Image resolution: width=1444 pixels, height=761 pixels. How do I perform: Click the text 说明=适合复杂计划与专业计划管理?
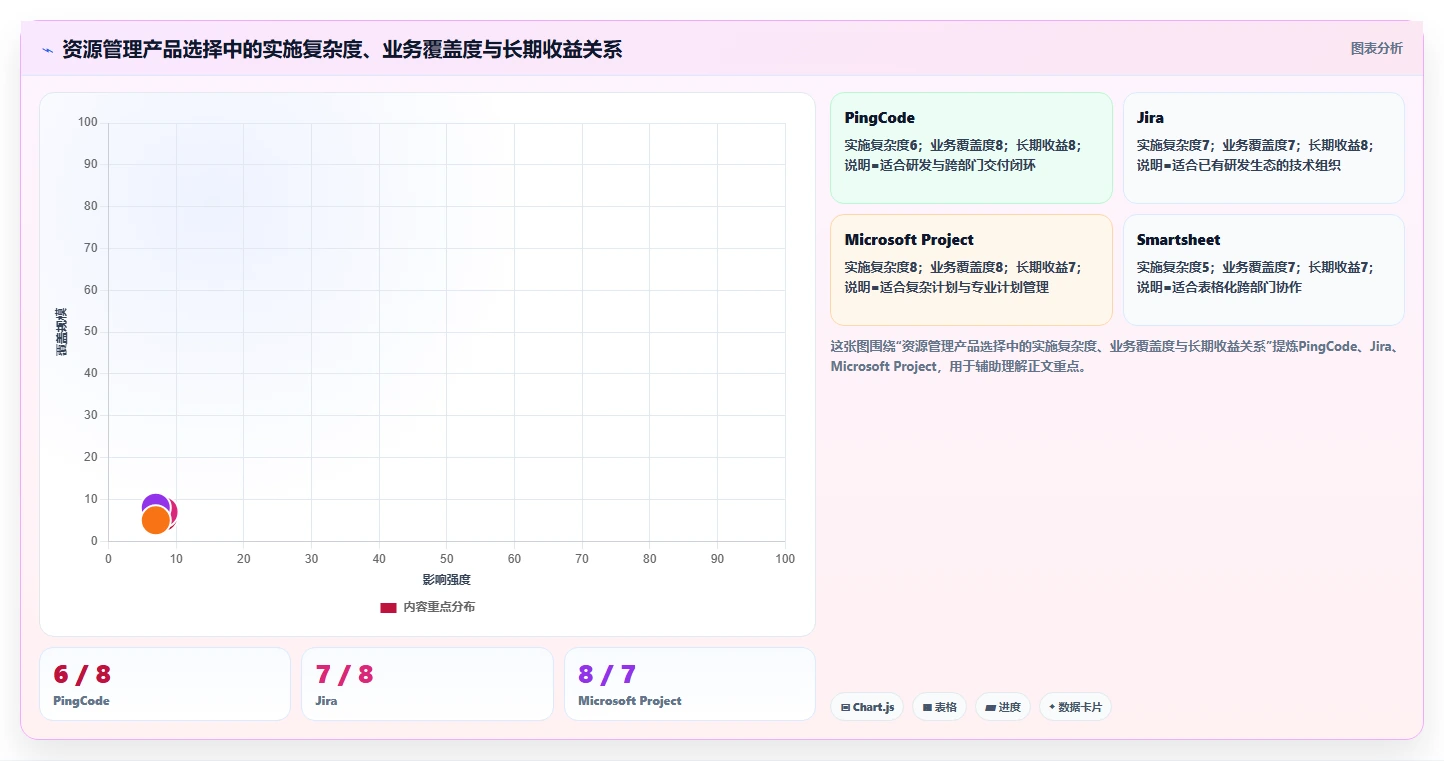946,287
